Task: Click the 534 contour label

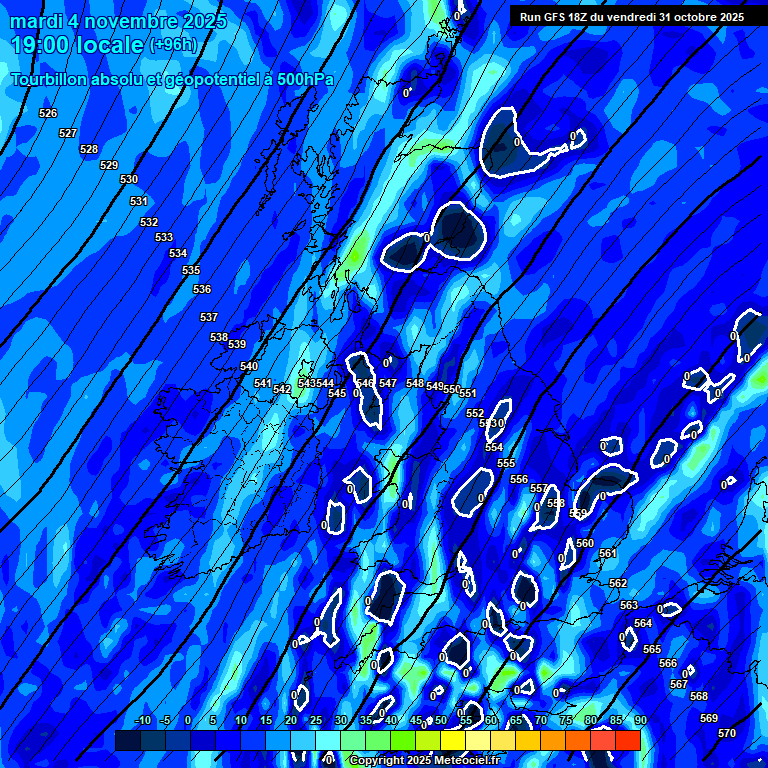Action: [x=178, y=253]
